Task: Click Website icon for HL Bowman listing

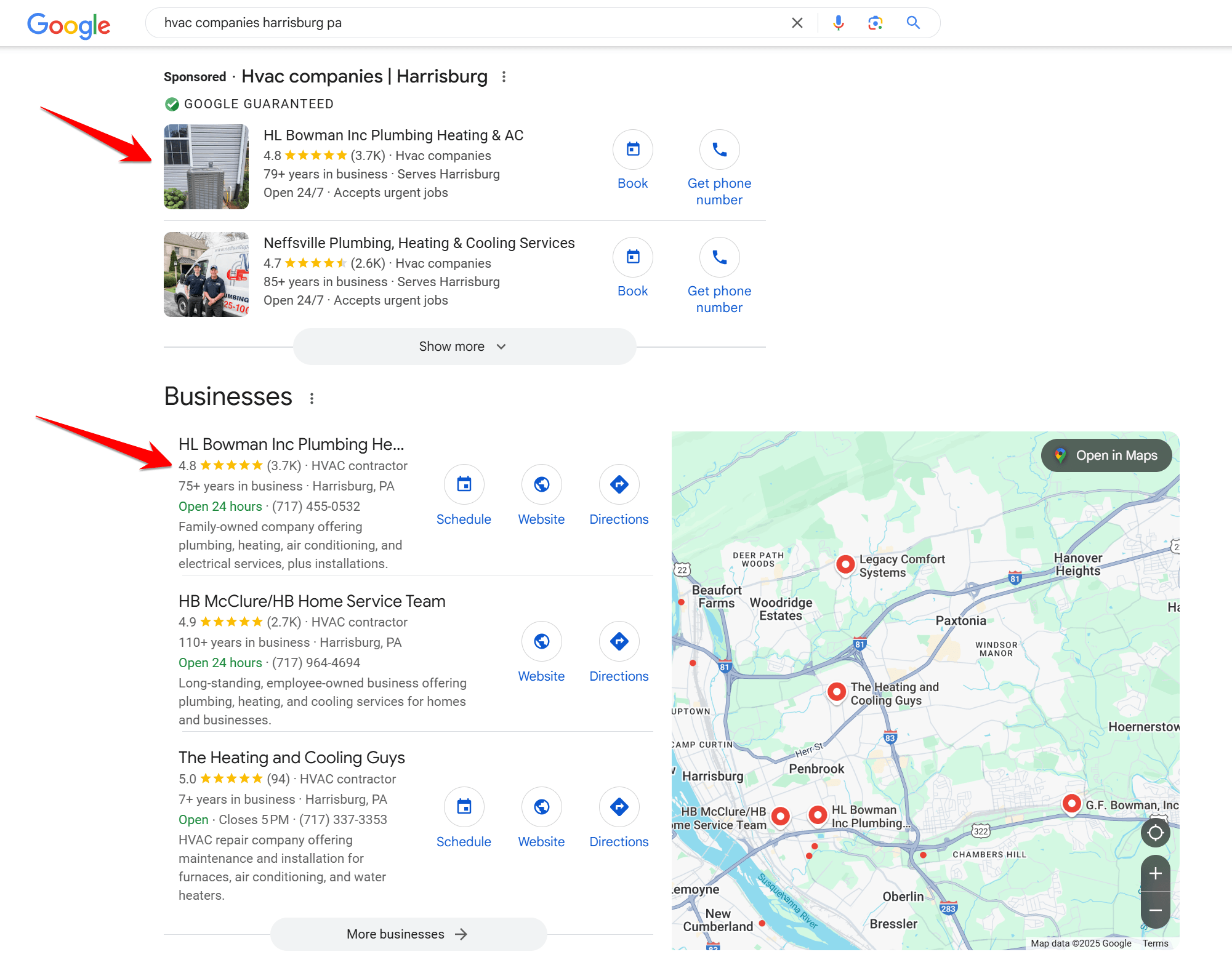Action: tap(542, 484)
